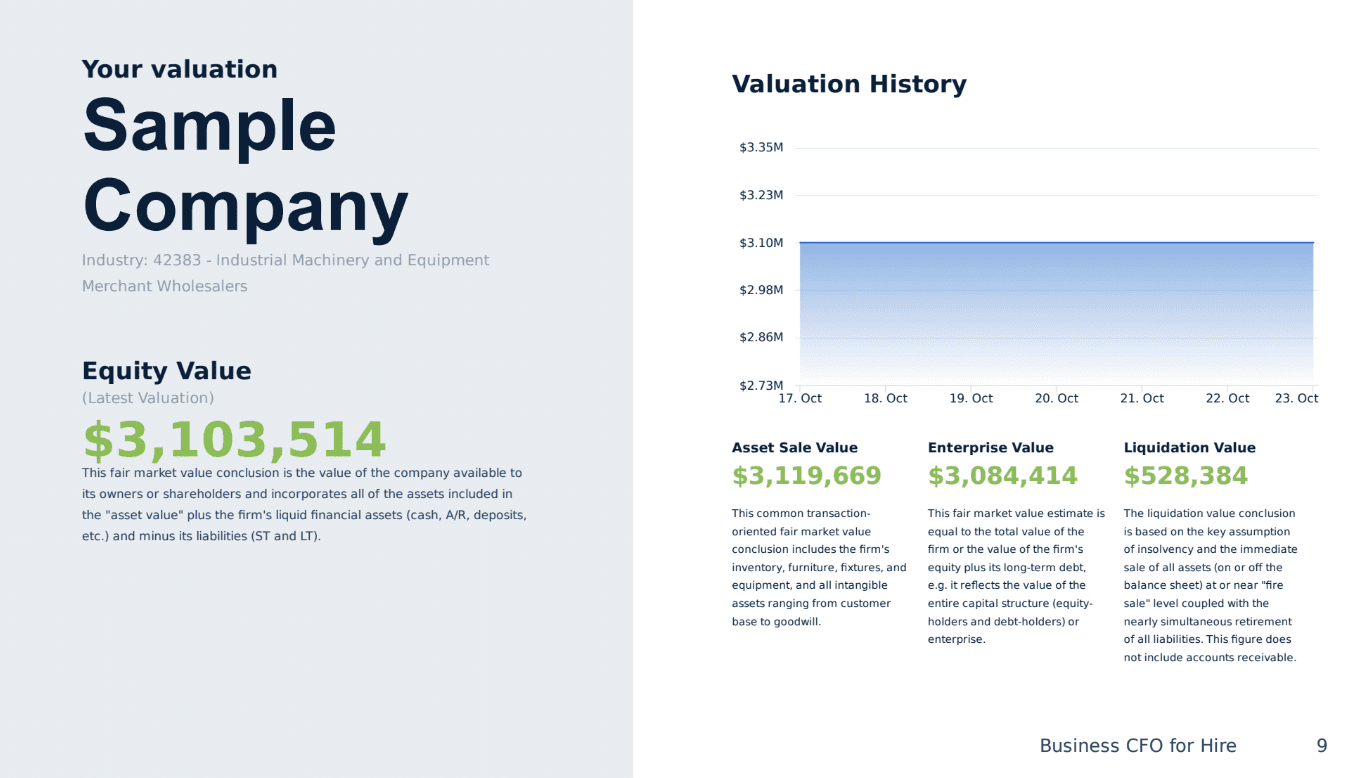
Task: Click the industry description text
Action: click(285, 273)
